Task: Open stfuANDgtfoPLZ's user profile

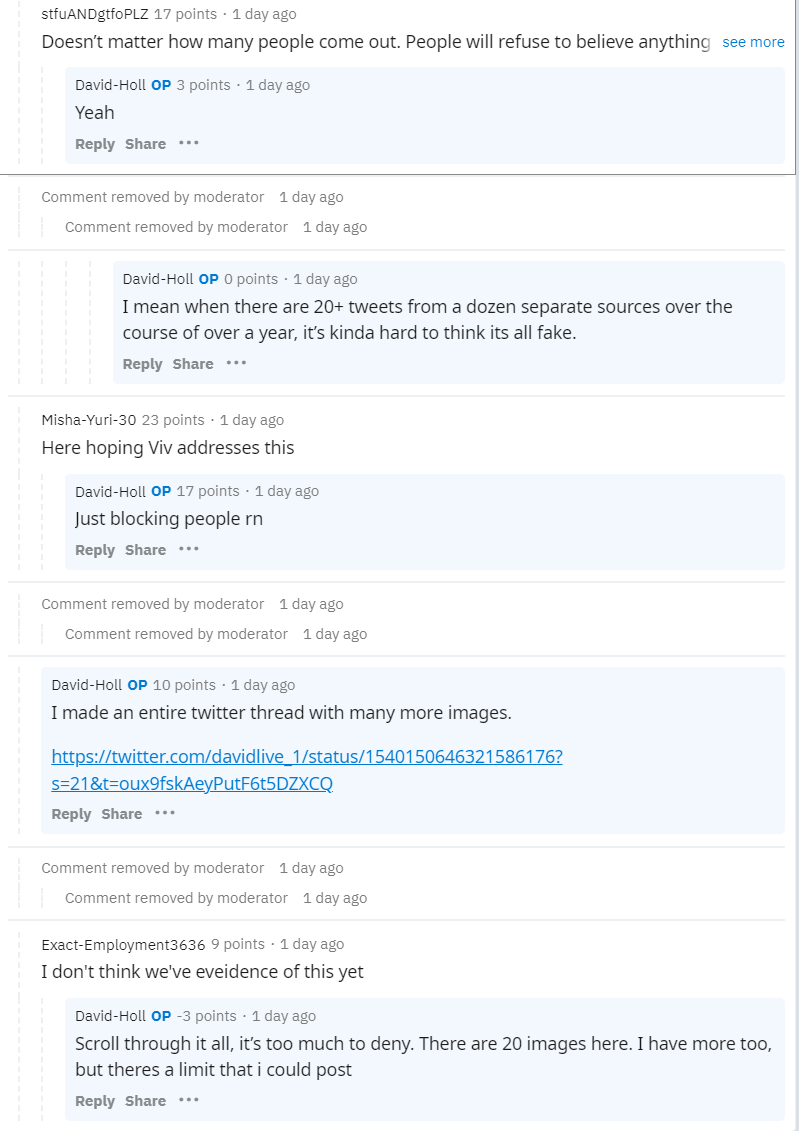Action: (94, 14)
